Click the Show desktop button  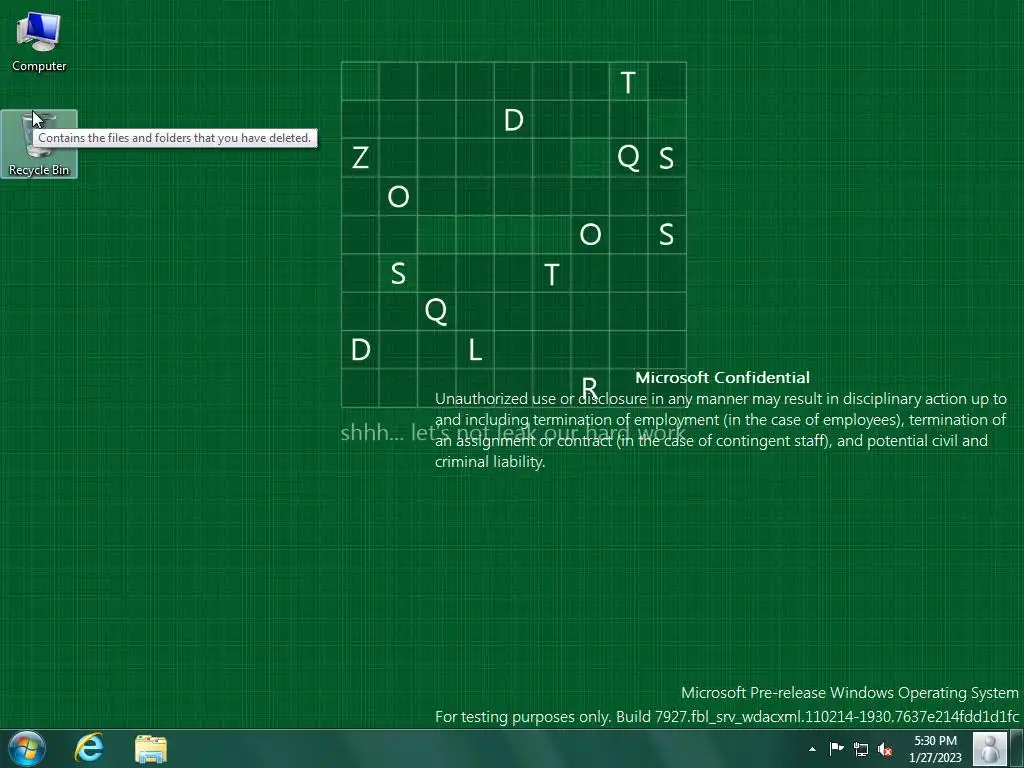[x=1017, y=748]
